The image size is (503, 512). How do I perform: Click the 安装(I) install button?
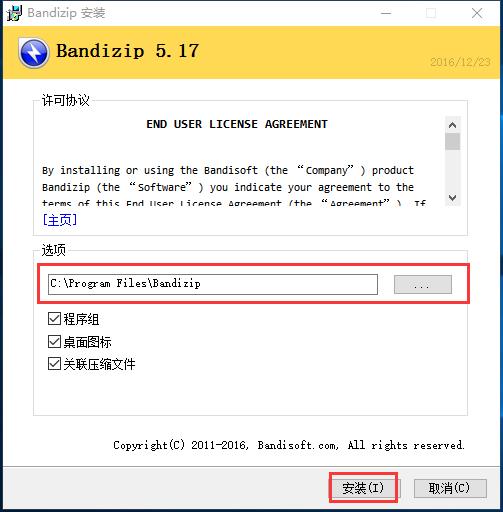tap(363, 488)
